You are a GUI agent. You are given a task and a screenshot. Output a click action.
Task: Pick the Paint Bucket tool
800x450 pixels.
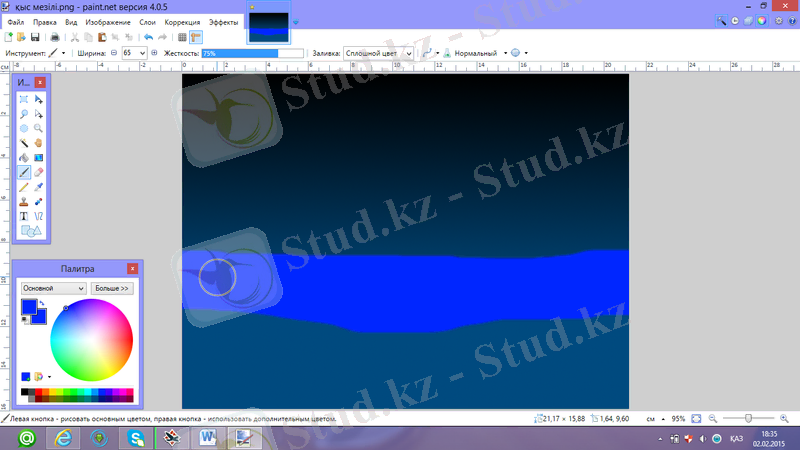[24, 157]
